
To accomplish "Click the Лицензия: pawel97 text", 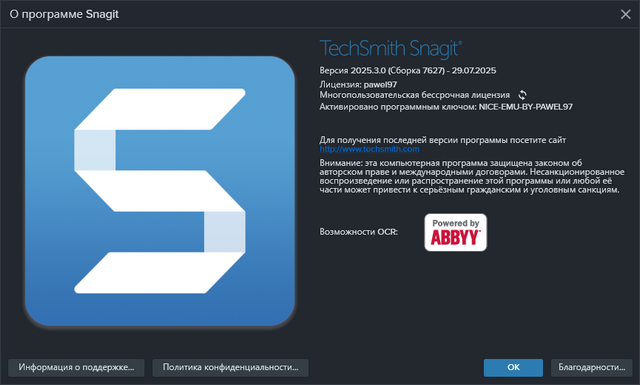I will (x=358, y=85).
